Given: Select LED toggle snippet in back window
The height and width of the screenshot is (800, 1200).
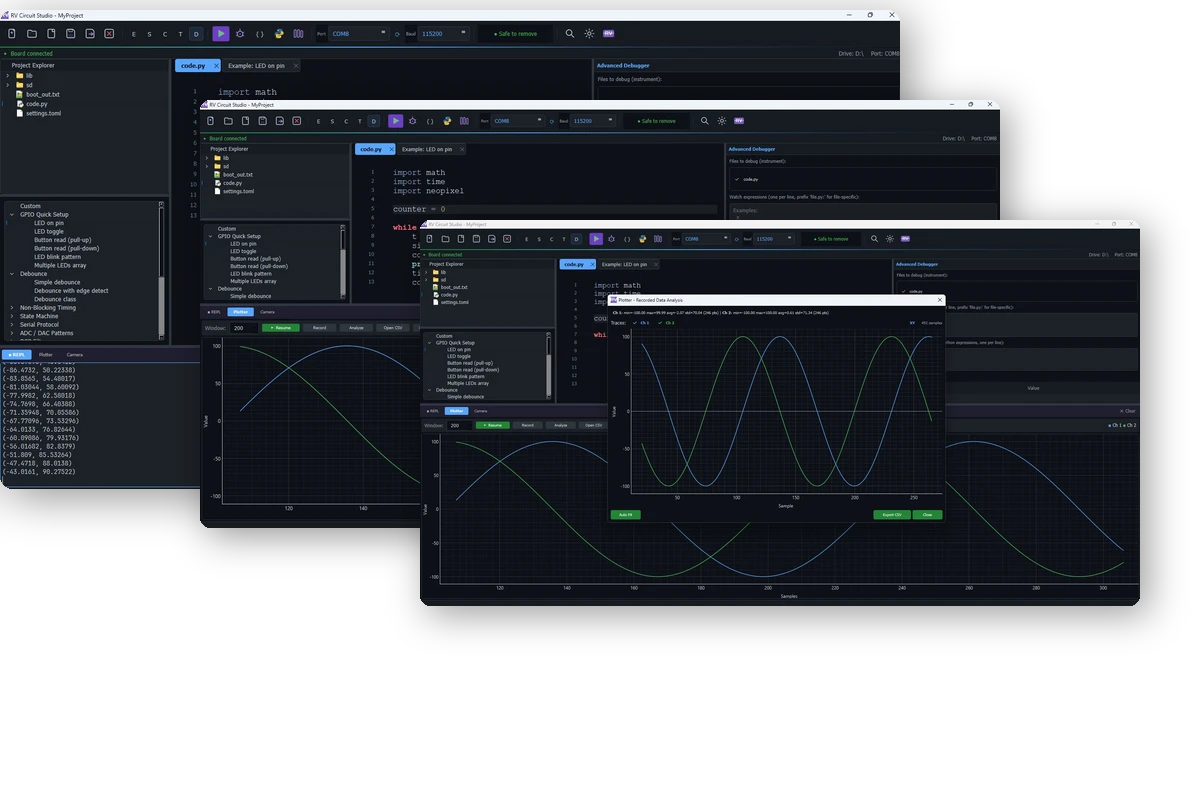Looking at the screenshot, I should click(x=49, y=231).
